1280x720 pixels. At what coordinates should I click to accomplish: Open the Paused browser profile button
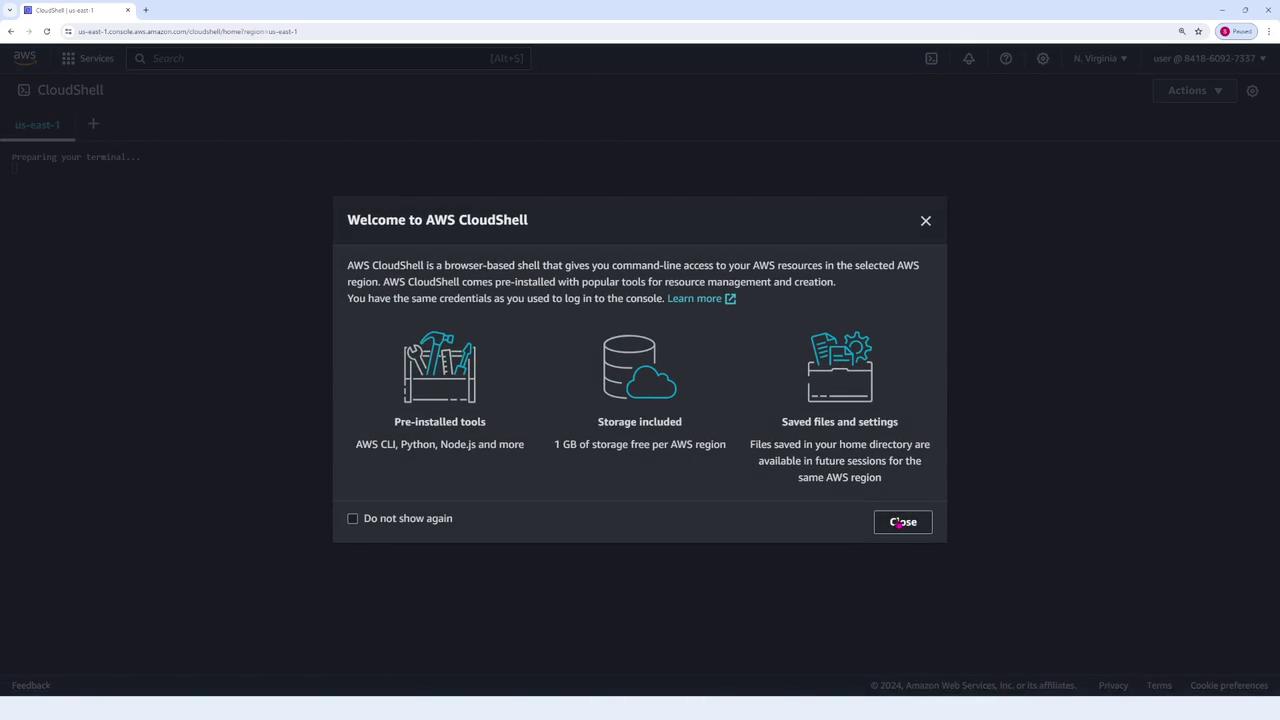click(1236, 32)
